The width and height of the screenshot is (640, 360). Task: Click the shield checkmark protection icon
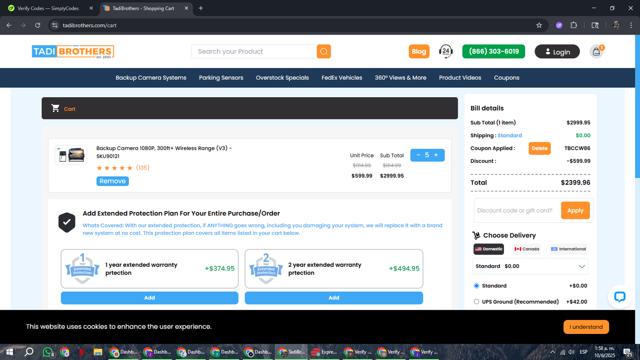pos(67,222)
